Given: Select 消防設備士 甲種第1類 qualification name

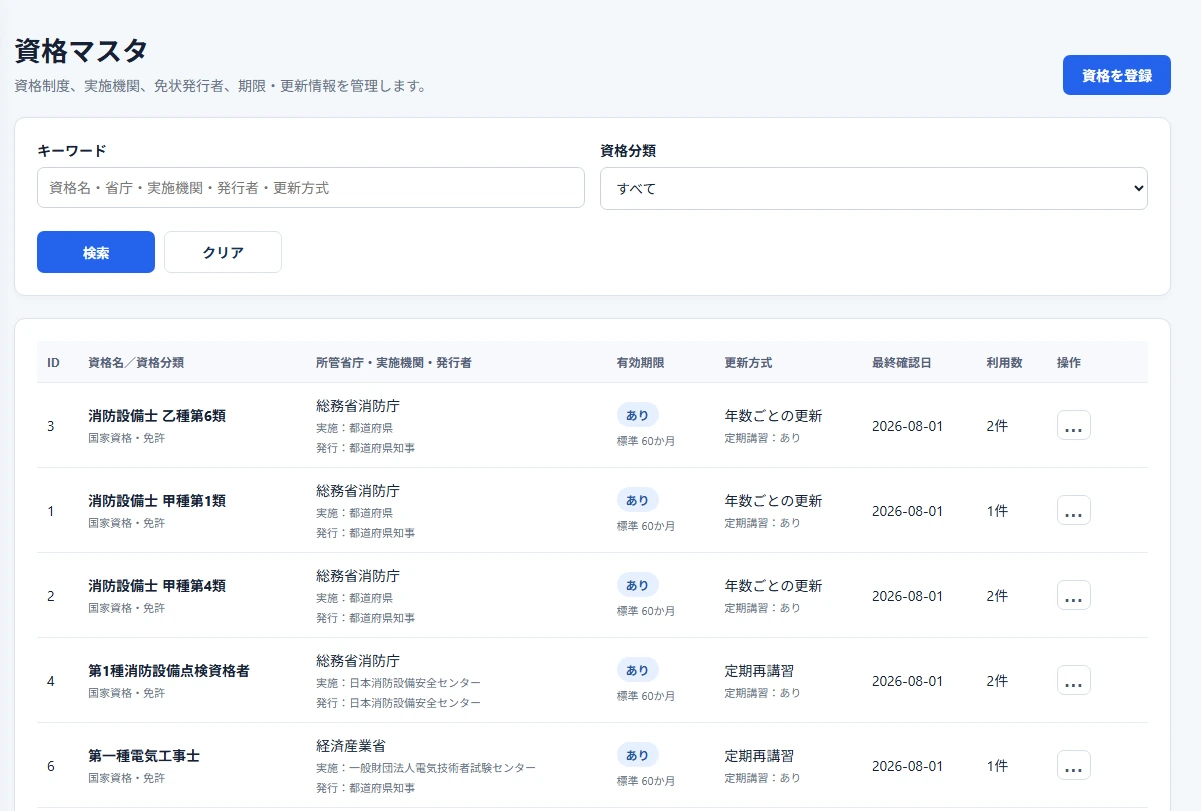Looking at the screenshot, I should tap(157, 500).
